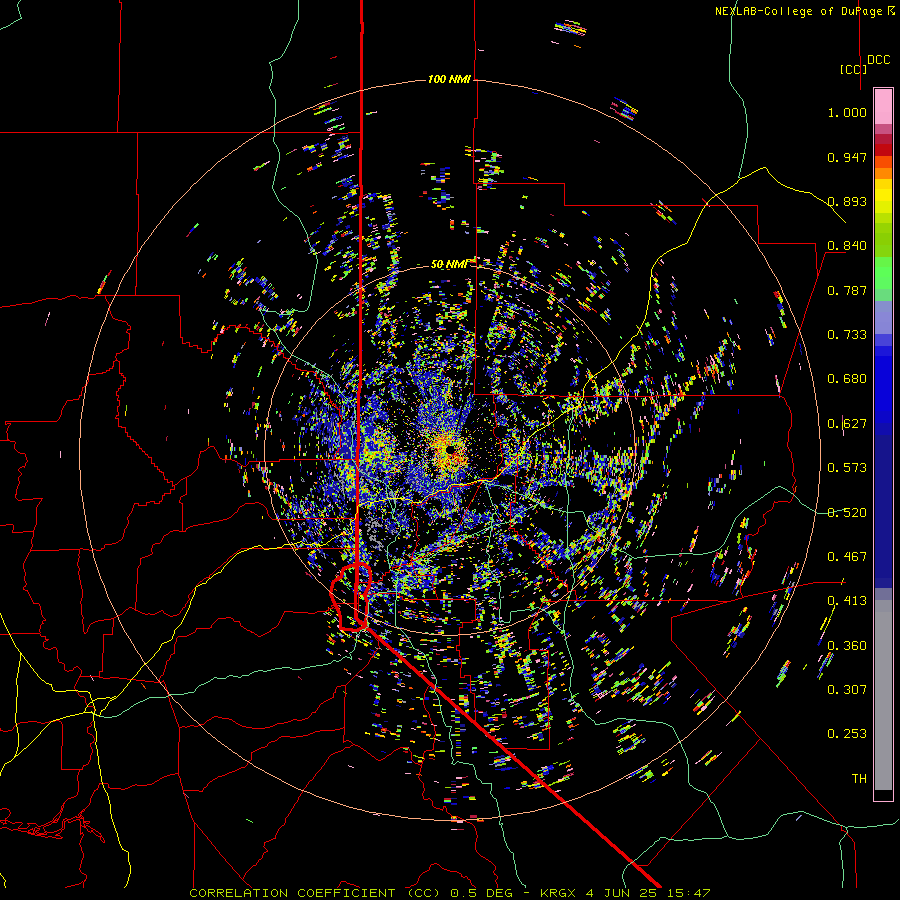900x900 pixels.
Task: Click the 0.840 color scale value
Action: click(x=847, y=246)
